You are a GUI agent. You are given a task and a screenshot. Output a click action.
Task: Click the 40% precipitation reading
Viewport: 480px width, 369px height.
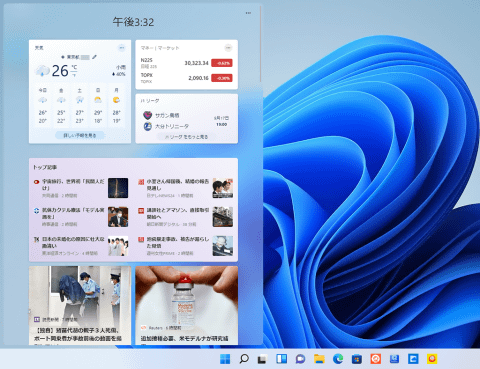click(119, 74)
